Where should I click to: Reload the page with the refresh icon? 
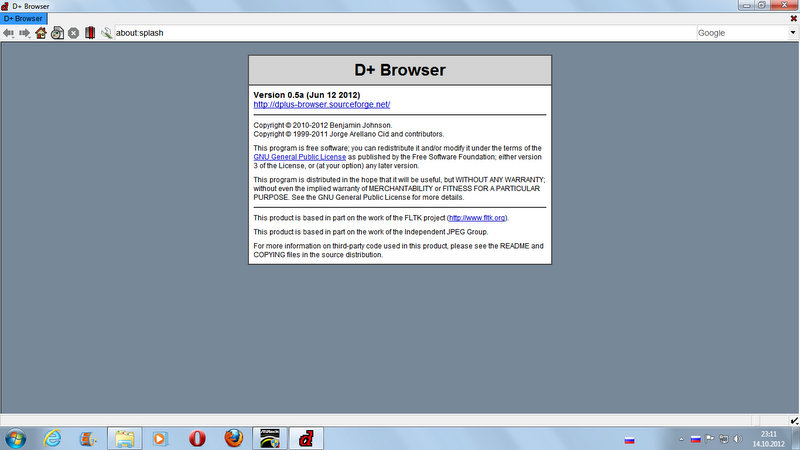(57, 33)
